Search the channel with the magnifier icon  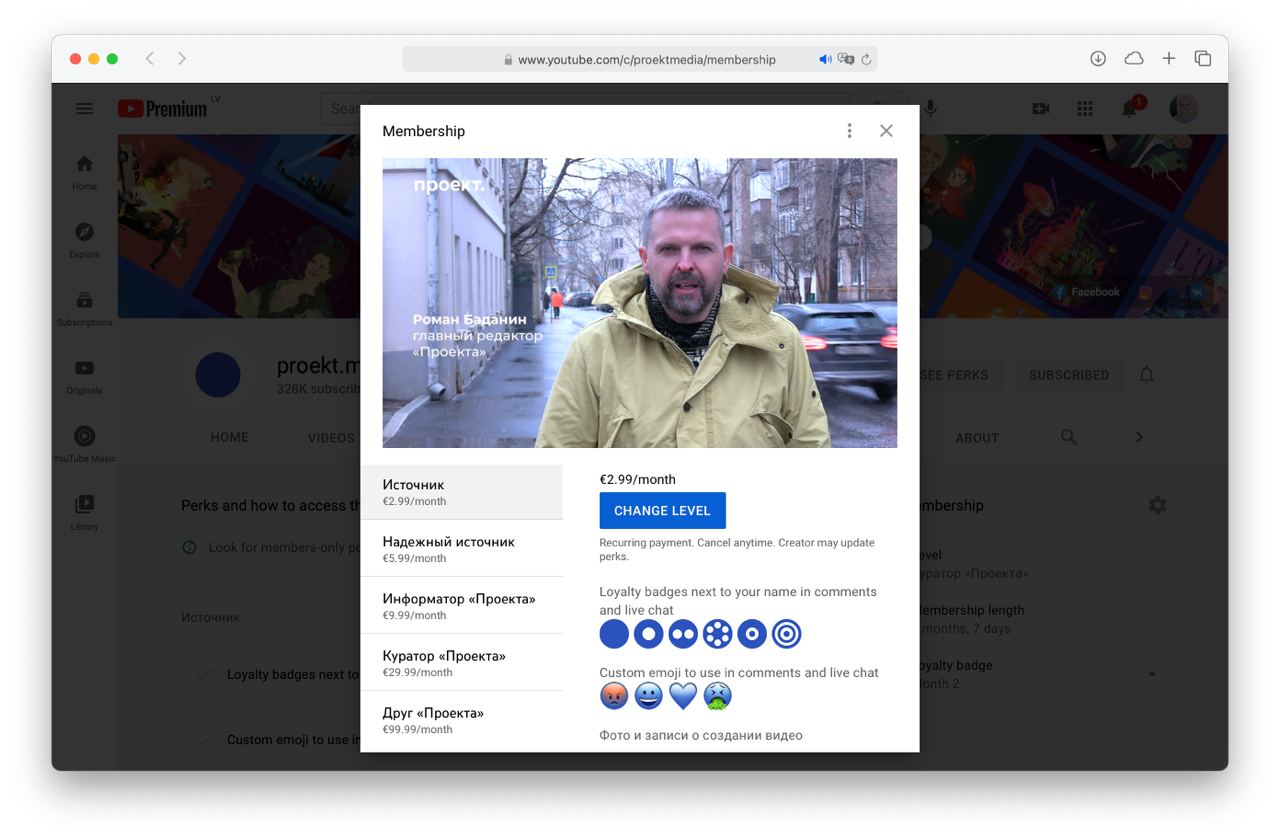[1069, 437]
